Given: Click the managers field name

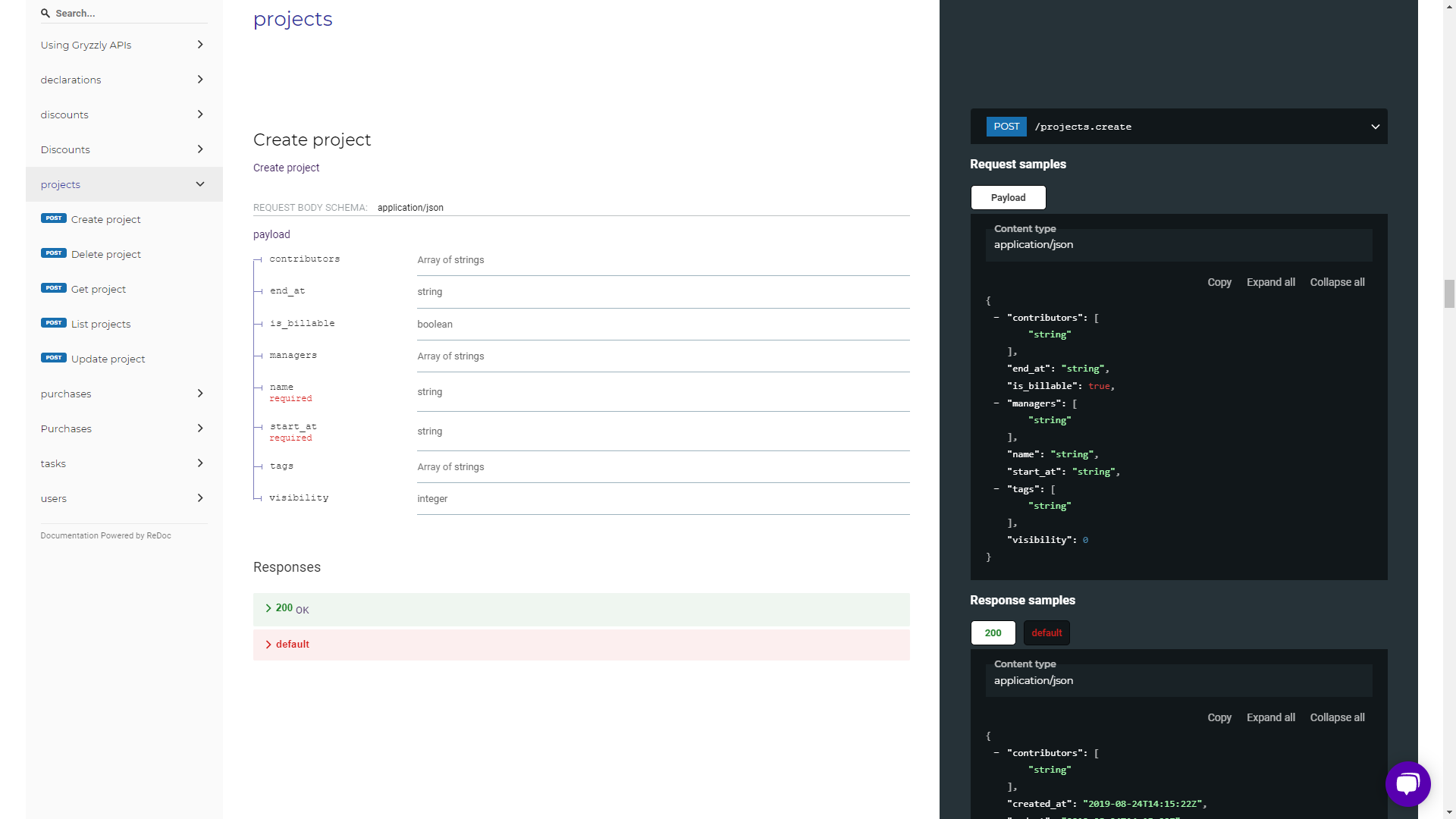Looking at the screenshot, I should pos(293,355).
